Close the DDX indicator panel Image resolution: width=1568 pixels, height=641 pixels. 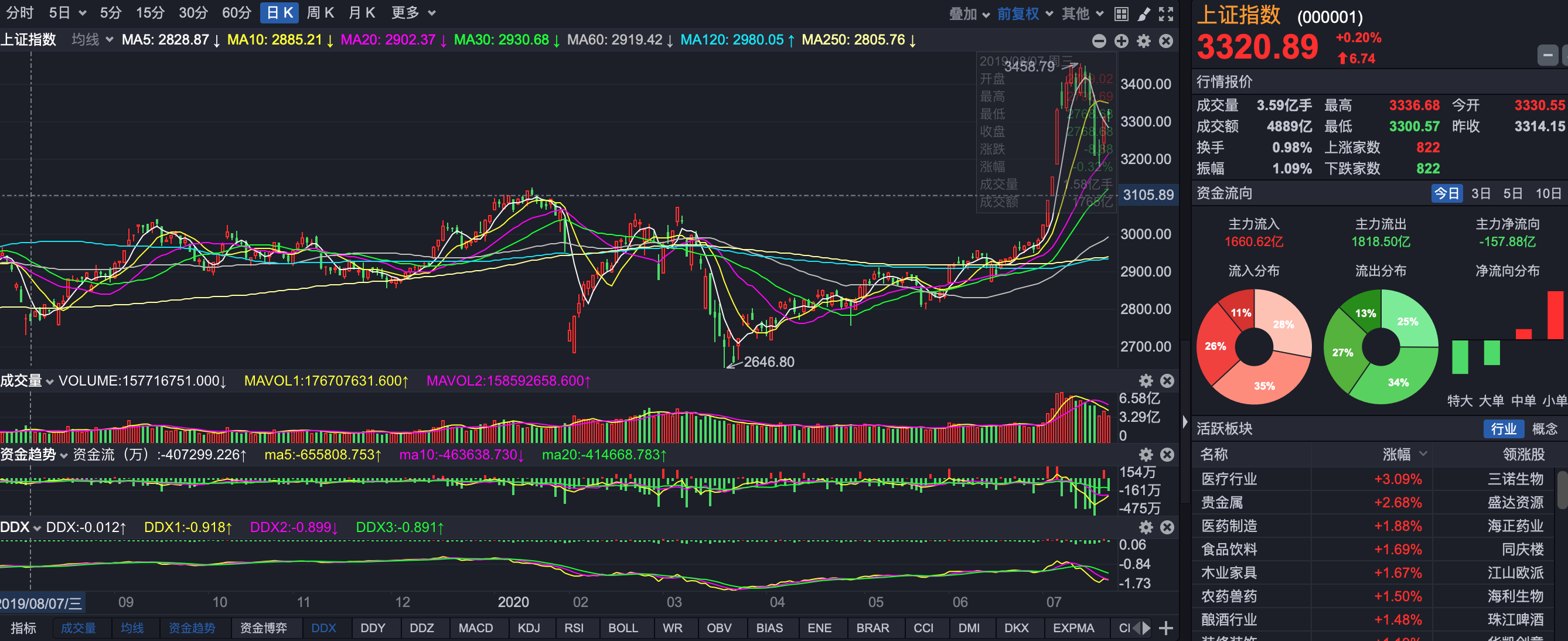tap(1167, 527)
